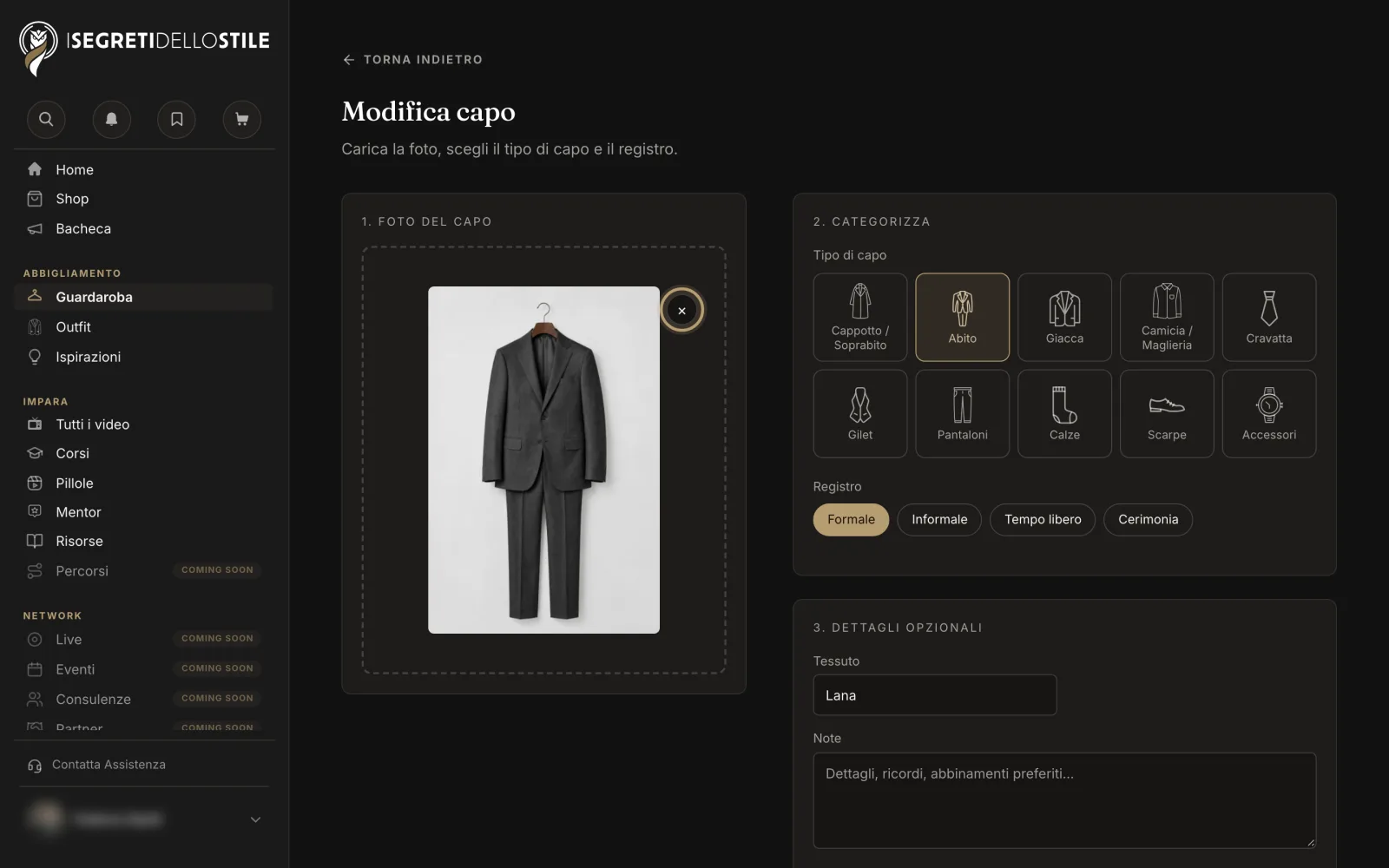Expand the user account chevron
Screen dimensions: 1389x868
[255, 819]
